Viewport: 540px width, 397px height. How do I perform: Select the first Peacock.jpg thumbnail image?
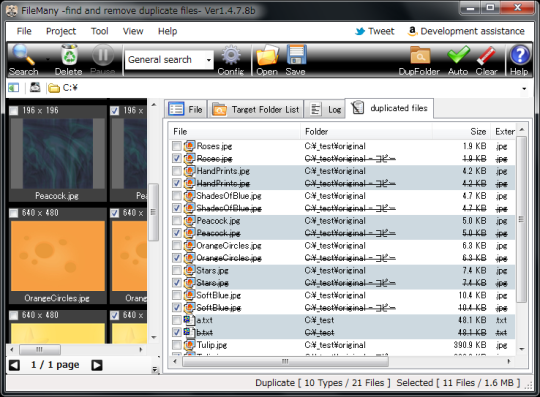tap(58, 154)
